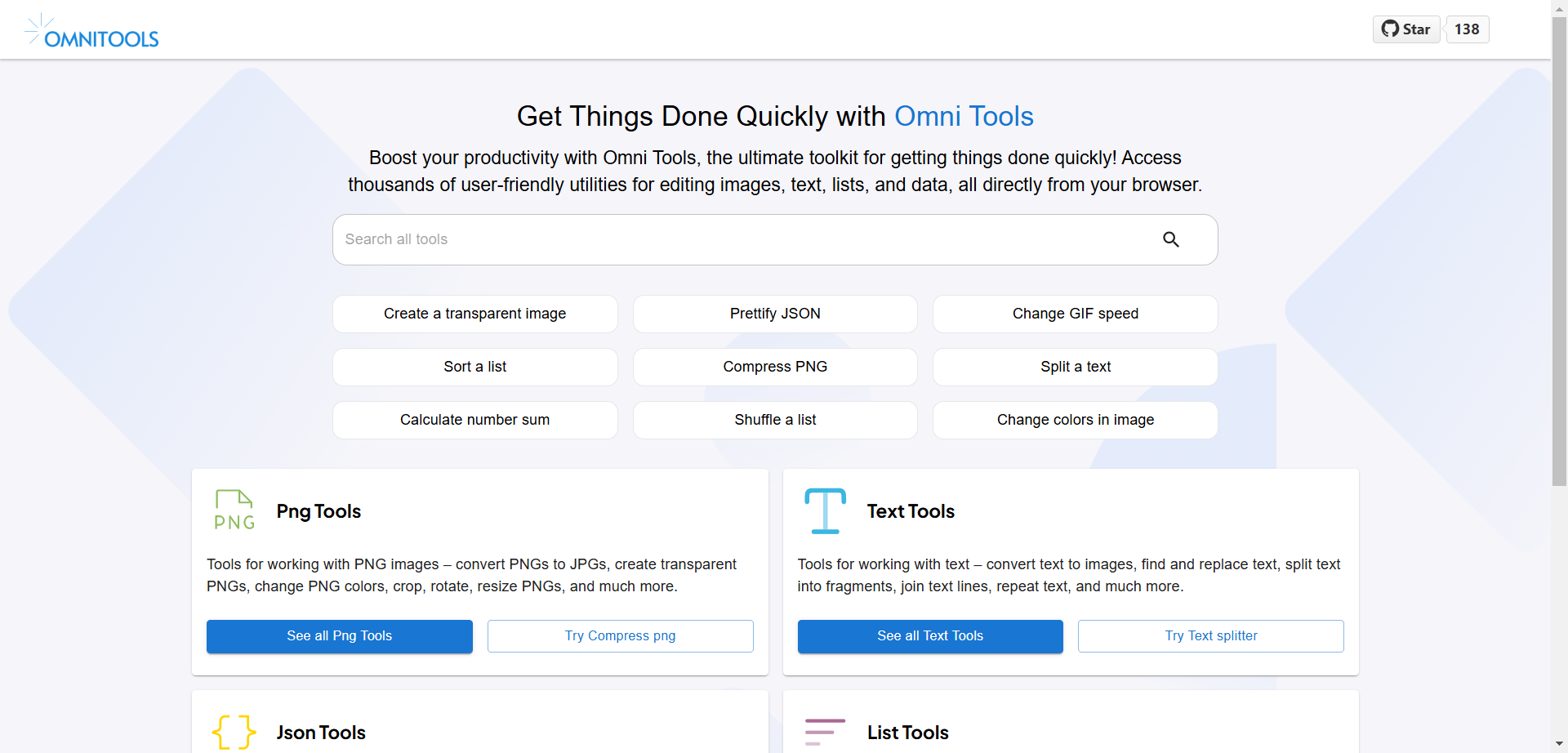The image size is (1568, 753).
Task: Select Calculate number sum
Action: (x=474, y=420)
